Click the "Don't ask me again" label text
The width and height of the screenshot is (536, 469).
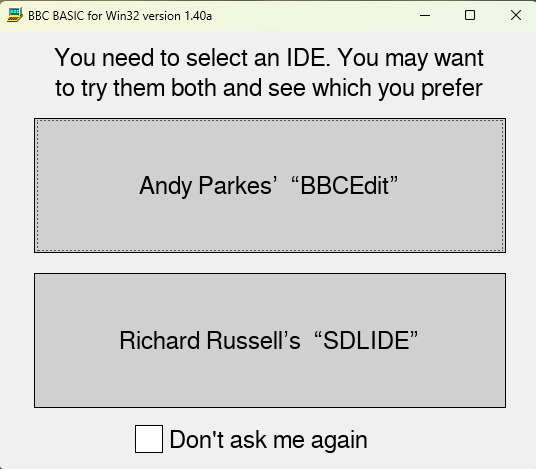coord(269,439)
